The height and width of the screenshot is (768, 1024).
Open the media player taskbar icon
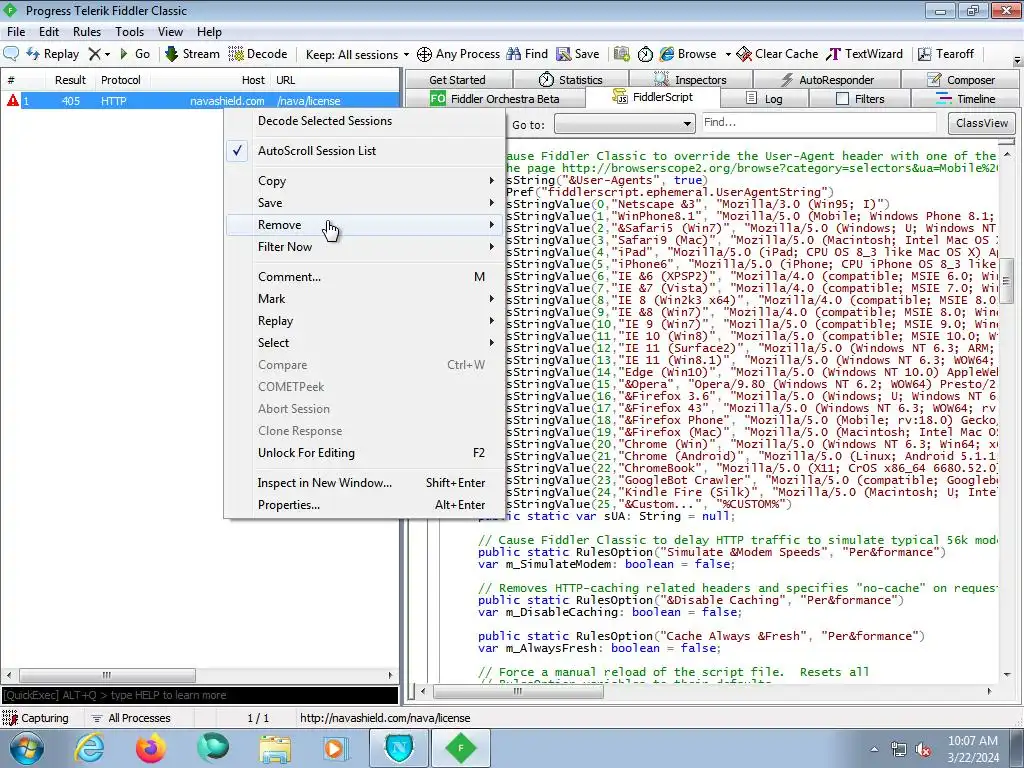[336, 748]
